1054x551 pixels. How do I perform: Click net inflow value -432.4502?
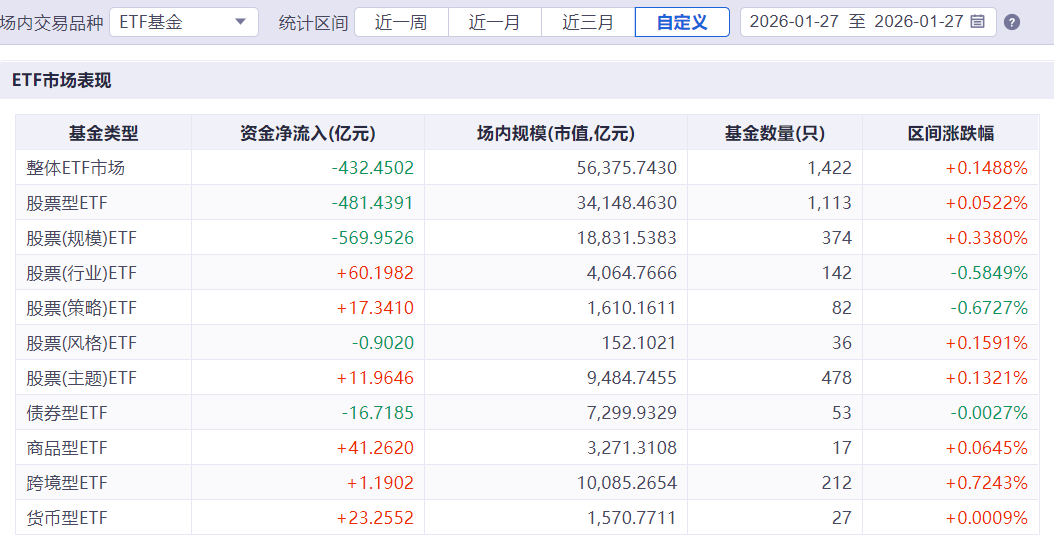(x=373, y=168)
